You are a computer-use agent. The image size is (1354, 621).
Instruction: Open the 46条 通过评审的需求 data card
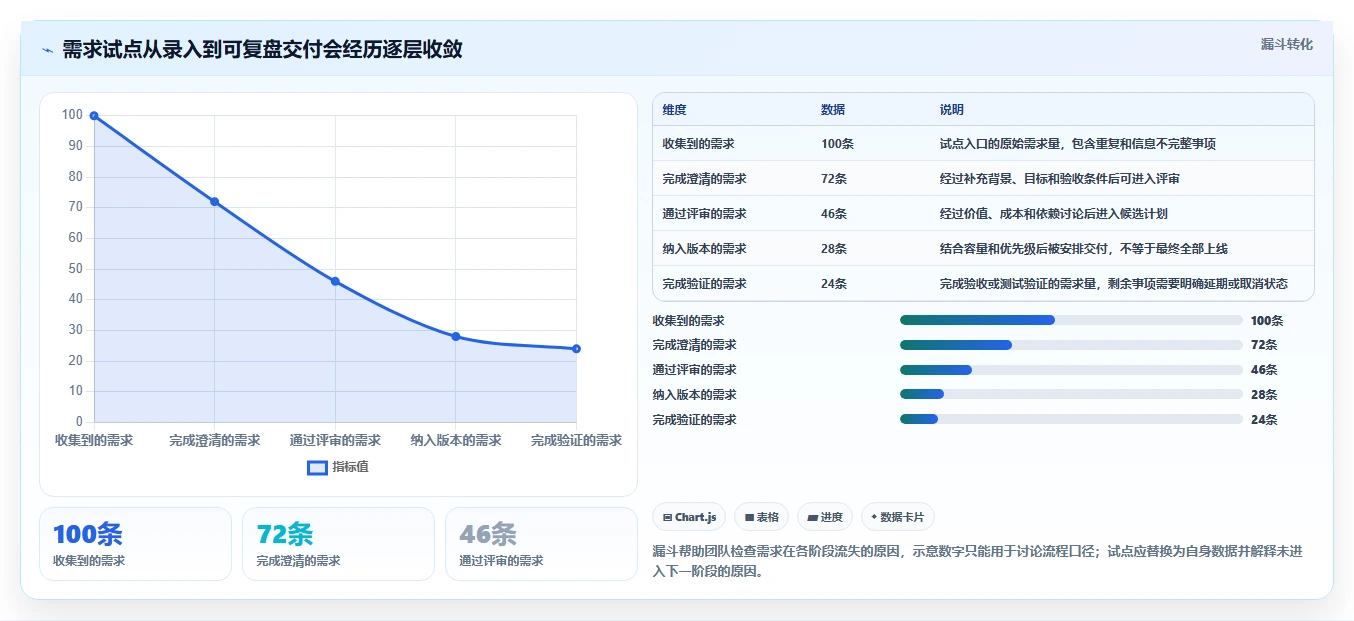[x=541, y=544]
